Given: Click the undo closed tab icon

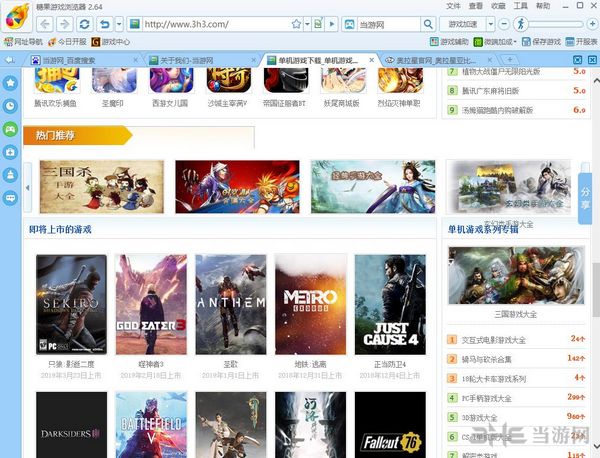Looking at the screenshot, I should tap(104, 24).
